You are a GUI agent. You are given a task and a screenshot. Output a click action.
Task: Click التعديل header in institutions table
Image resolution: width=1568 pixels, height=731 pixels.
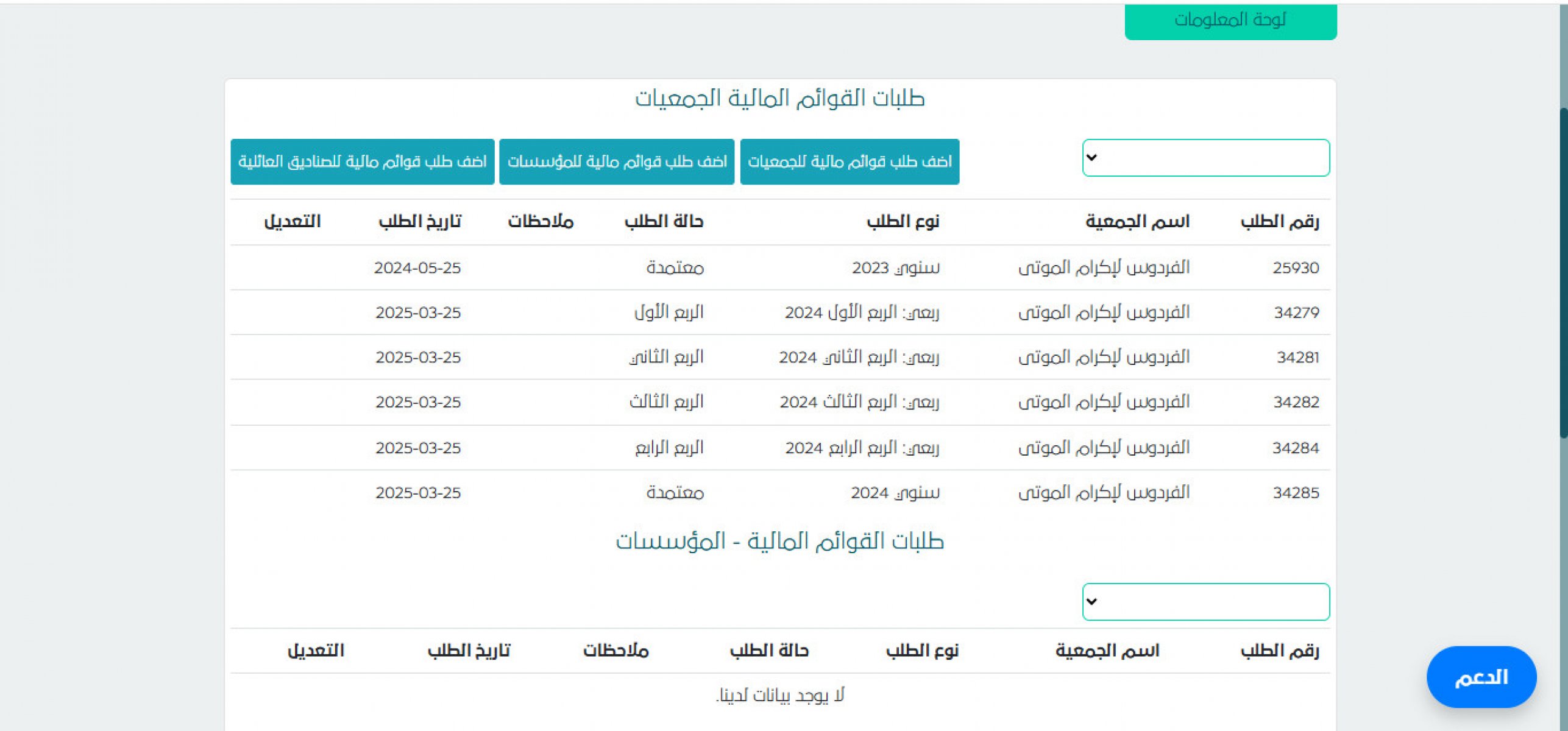(316, 651)
